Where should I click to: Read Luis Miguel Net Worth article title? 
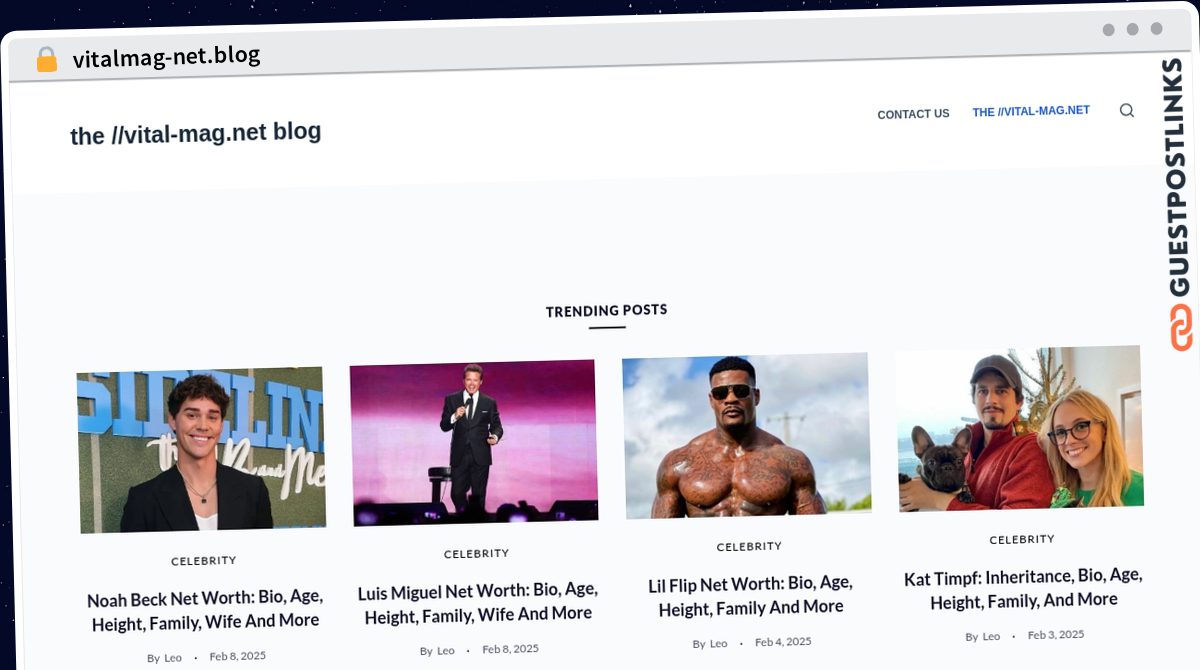478,603
